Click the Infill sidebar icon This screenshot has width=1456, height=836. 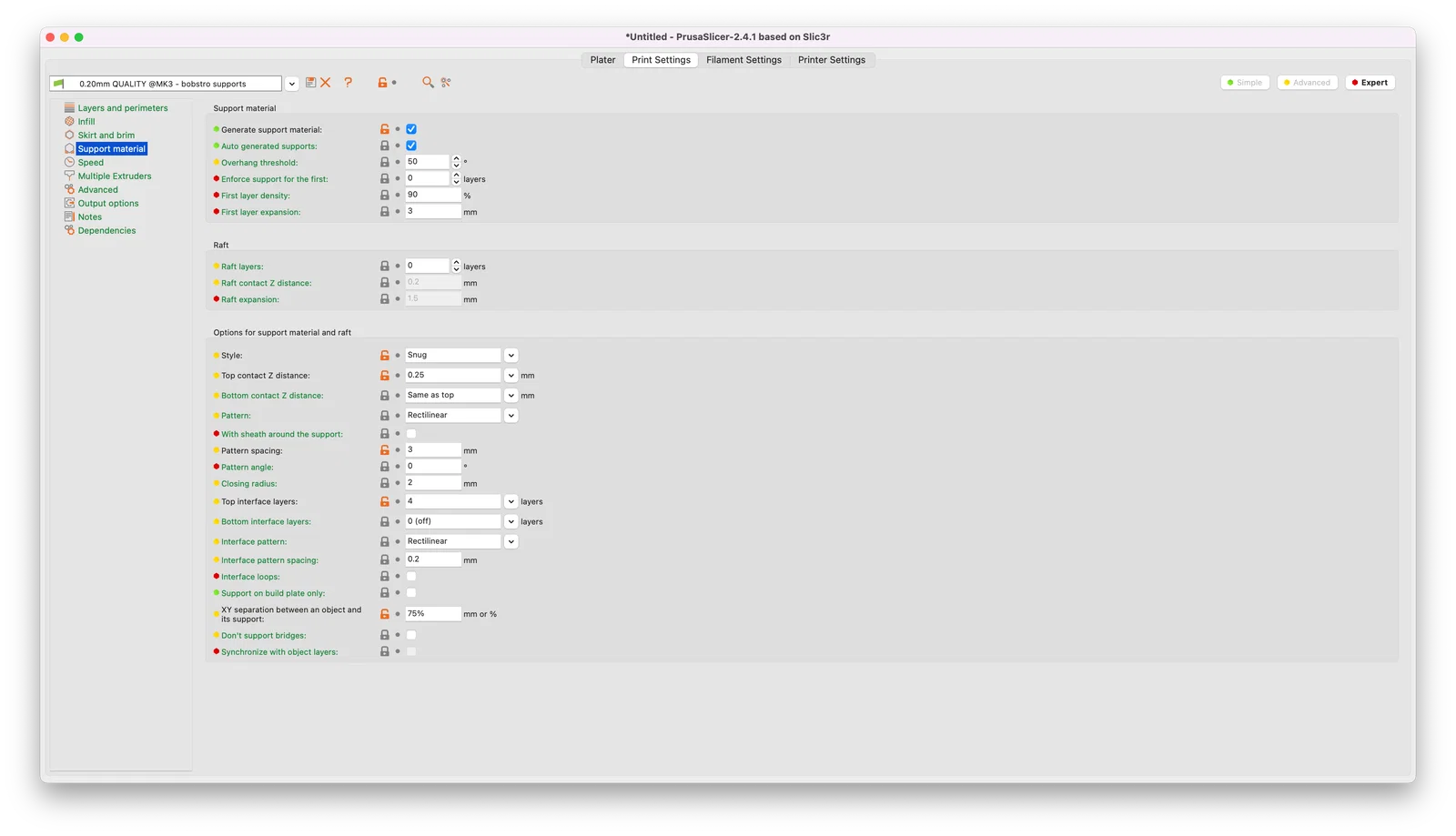[69, 121]
